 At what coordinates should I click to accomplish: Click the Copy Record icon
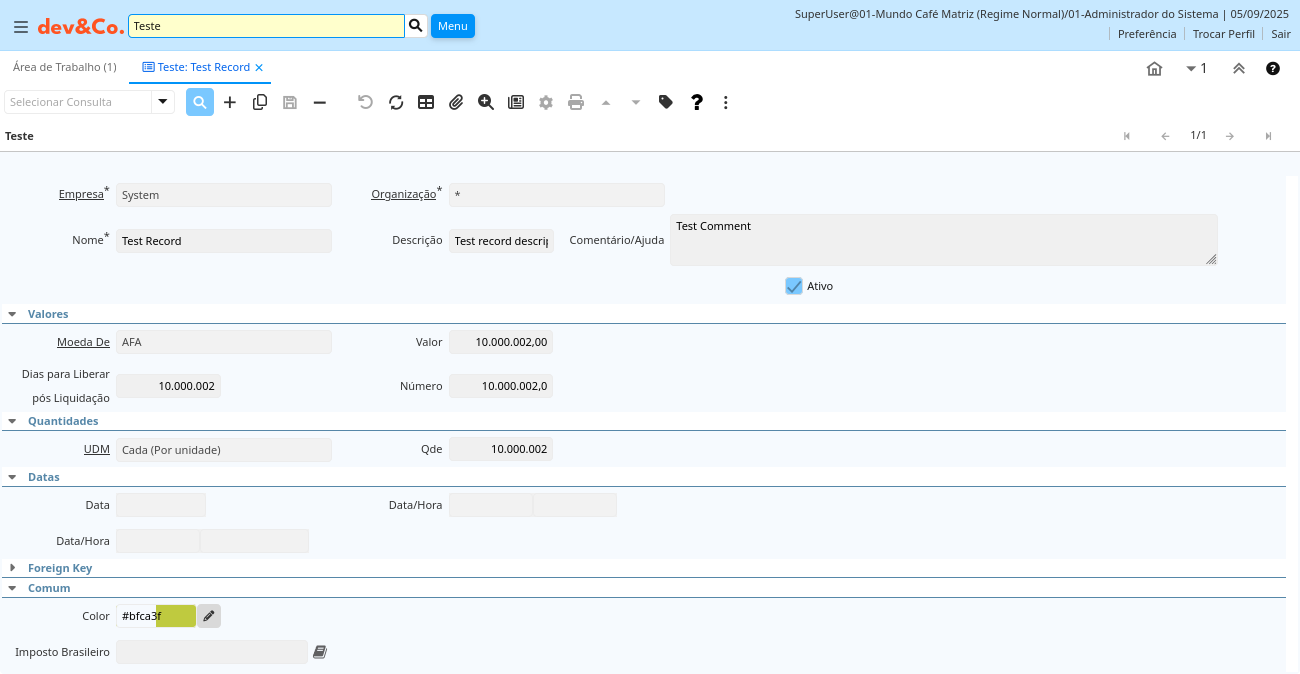(x=260, y=102)
